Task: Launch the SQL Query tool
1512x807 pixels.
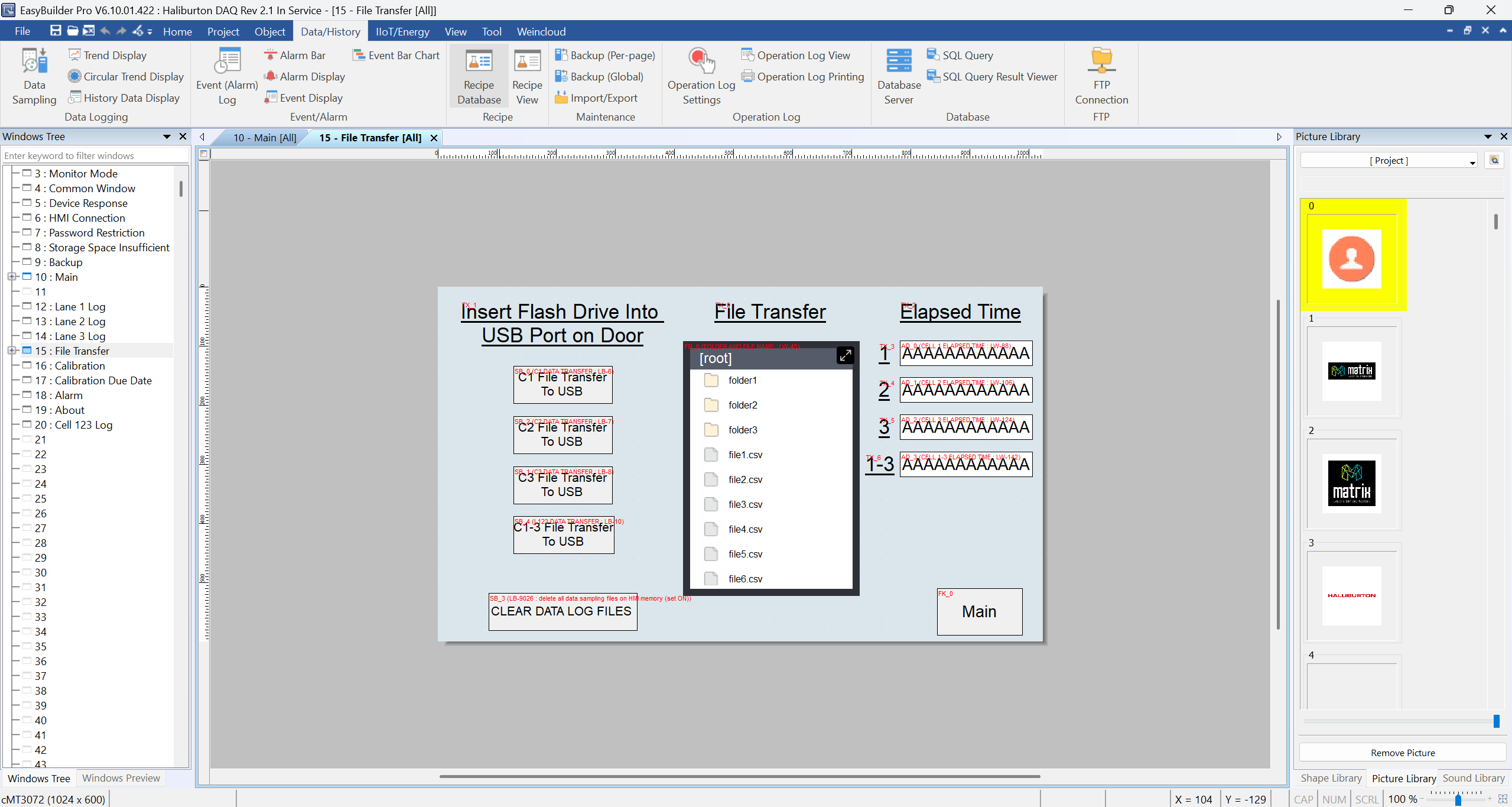Action: coord(961,54)
